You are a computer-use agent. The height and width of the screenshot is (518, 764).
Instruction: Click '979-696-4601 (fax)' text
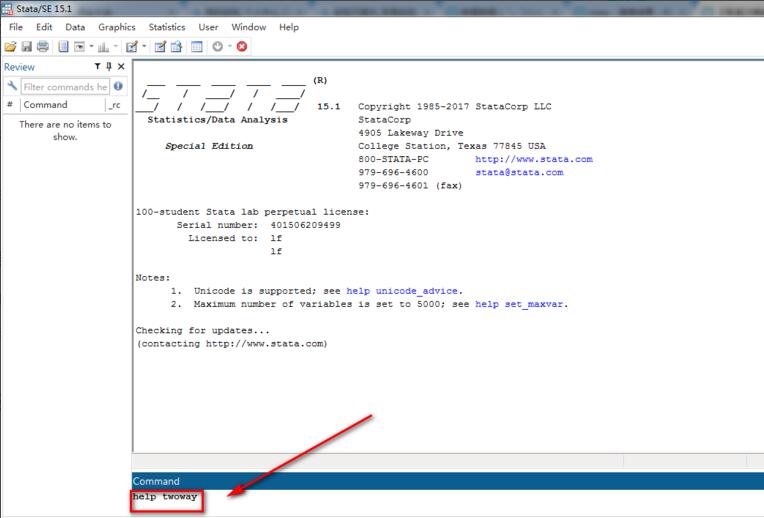pyautogui.click(x=410, y=185)
